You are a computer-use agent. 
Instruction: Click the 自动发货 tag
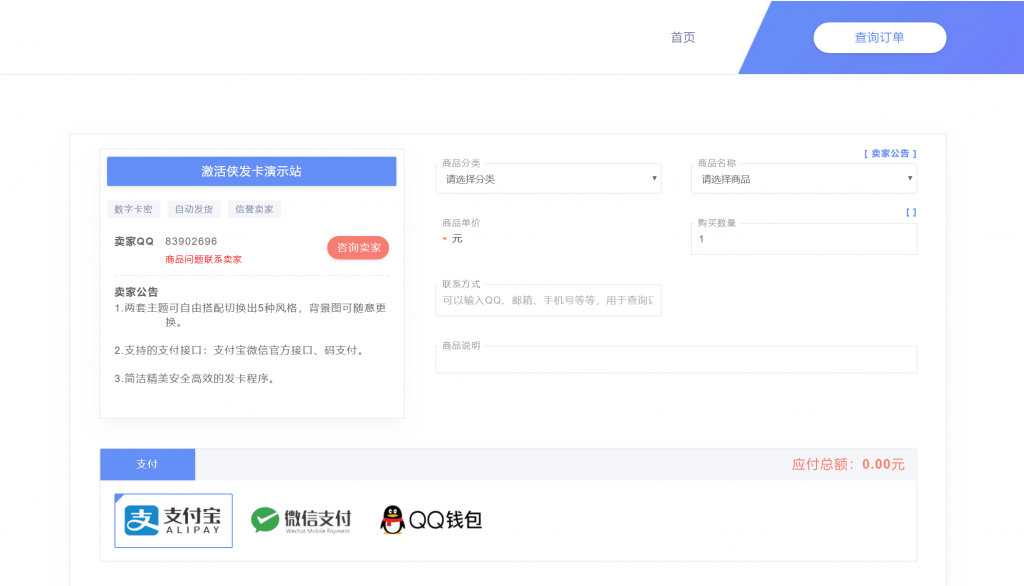click(194, 209)
